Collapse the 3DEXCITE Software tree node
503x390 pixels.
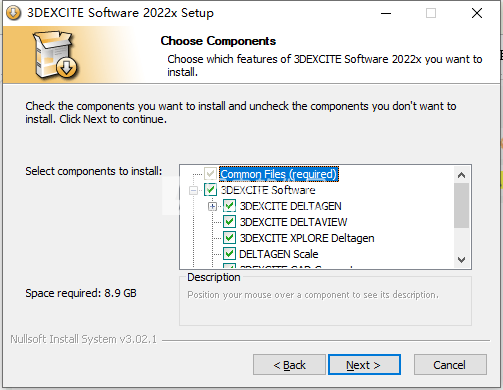point(193,190)
